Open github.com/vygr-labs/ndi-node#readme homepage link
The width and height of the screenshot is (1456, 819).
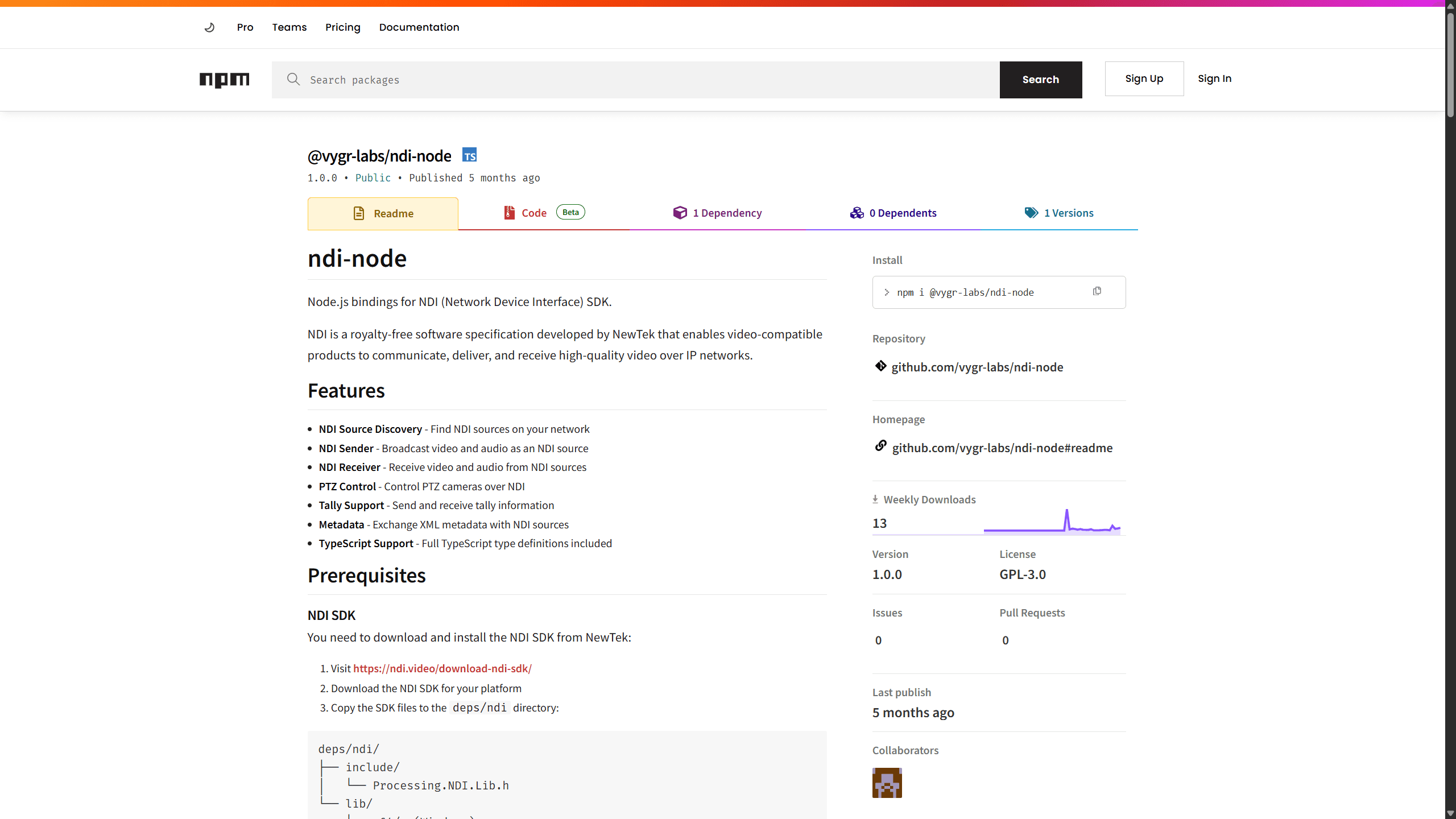(x=1002, y=448)
